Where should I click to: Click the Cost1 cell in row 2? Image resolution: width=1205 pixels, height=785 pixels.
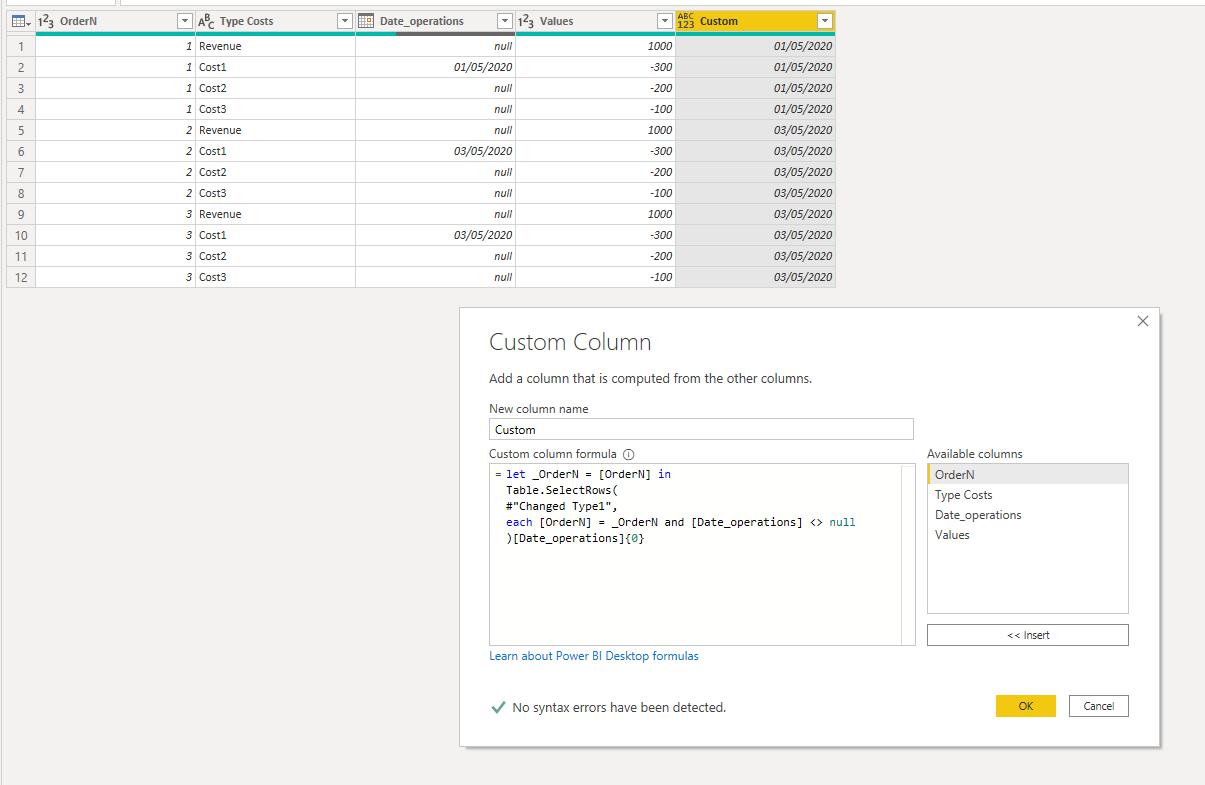point(275,67)
